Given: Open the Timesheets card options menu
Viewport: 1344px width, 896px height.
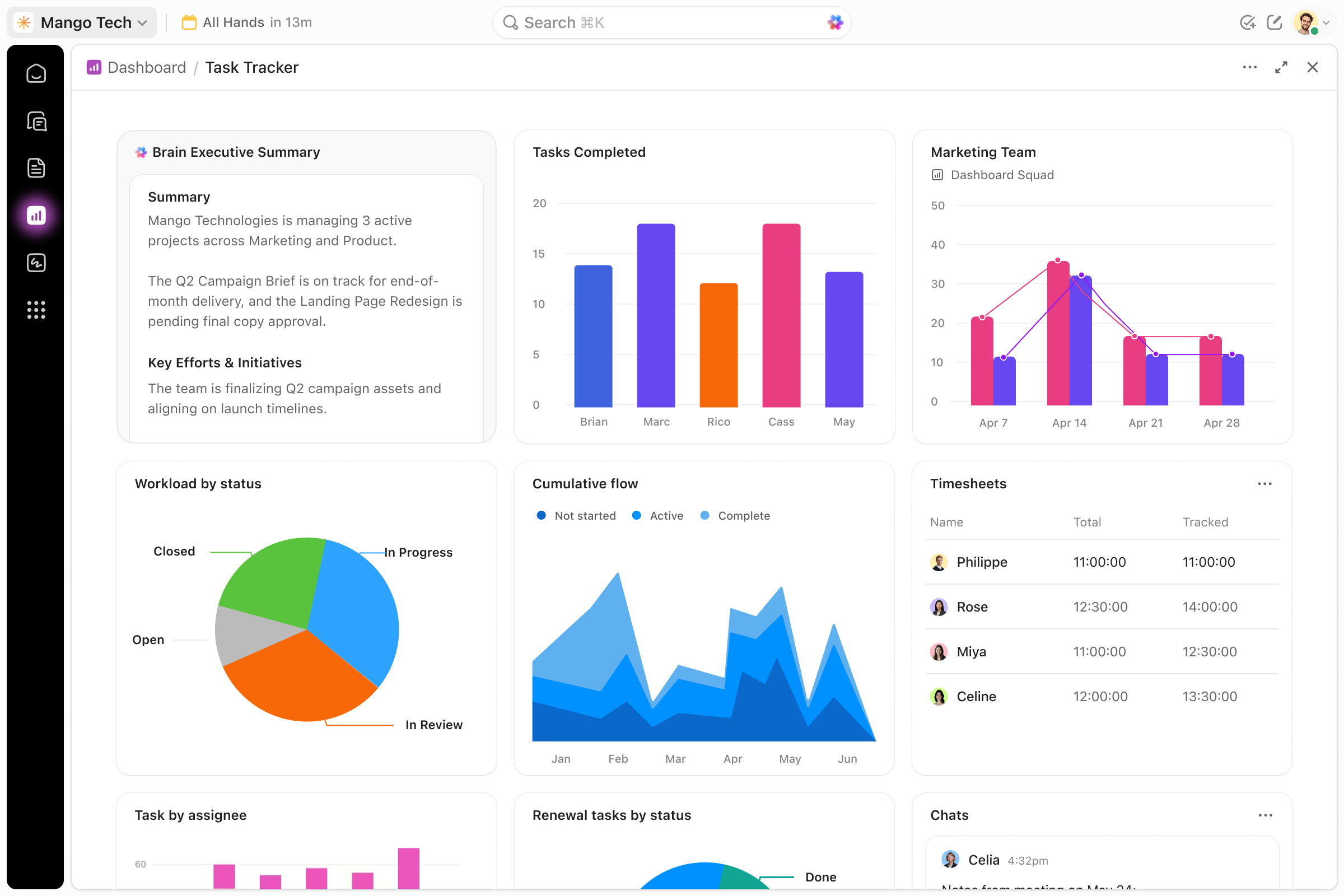Looking at the screenshot, I should pos(1265,483).
